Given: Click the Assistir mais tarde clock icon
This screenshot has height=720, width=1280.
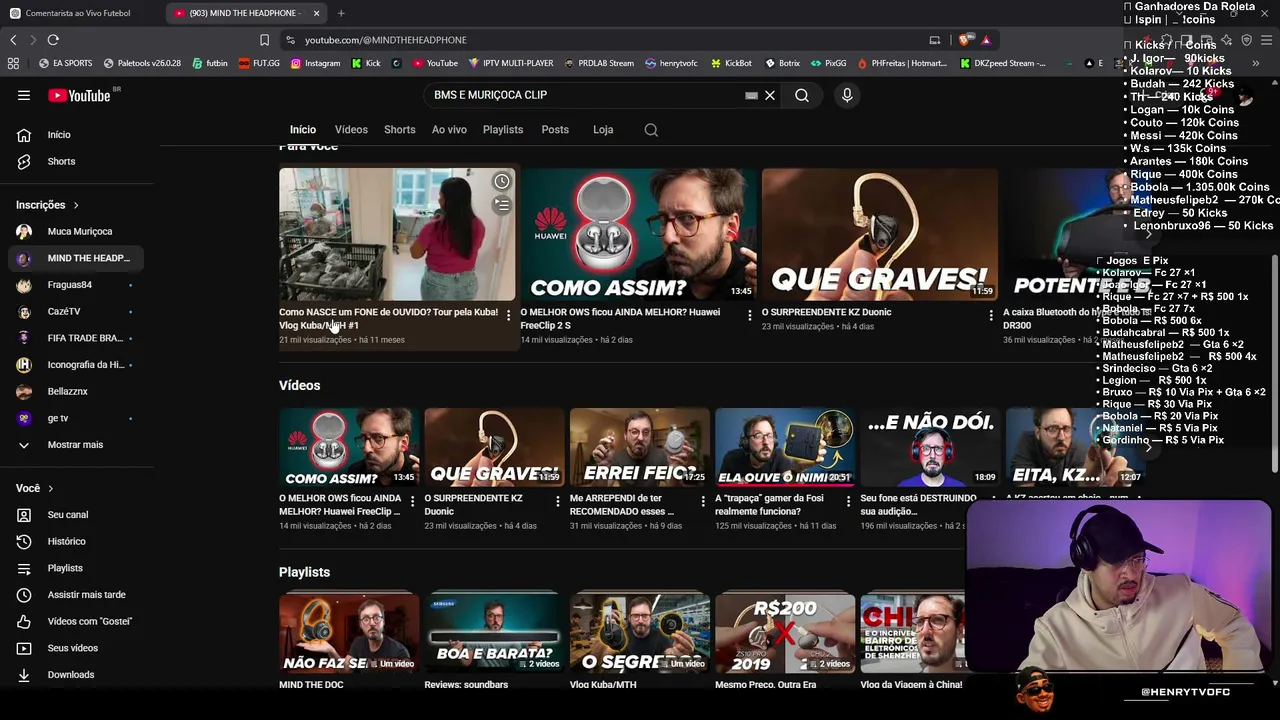Looking at the screenshot, I should point(24,595).
